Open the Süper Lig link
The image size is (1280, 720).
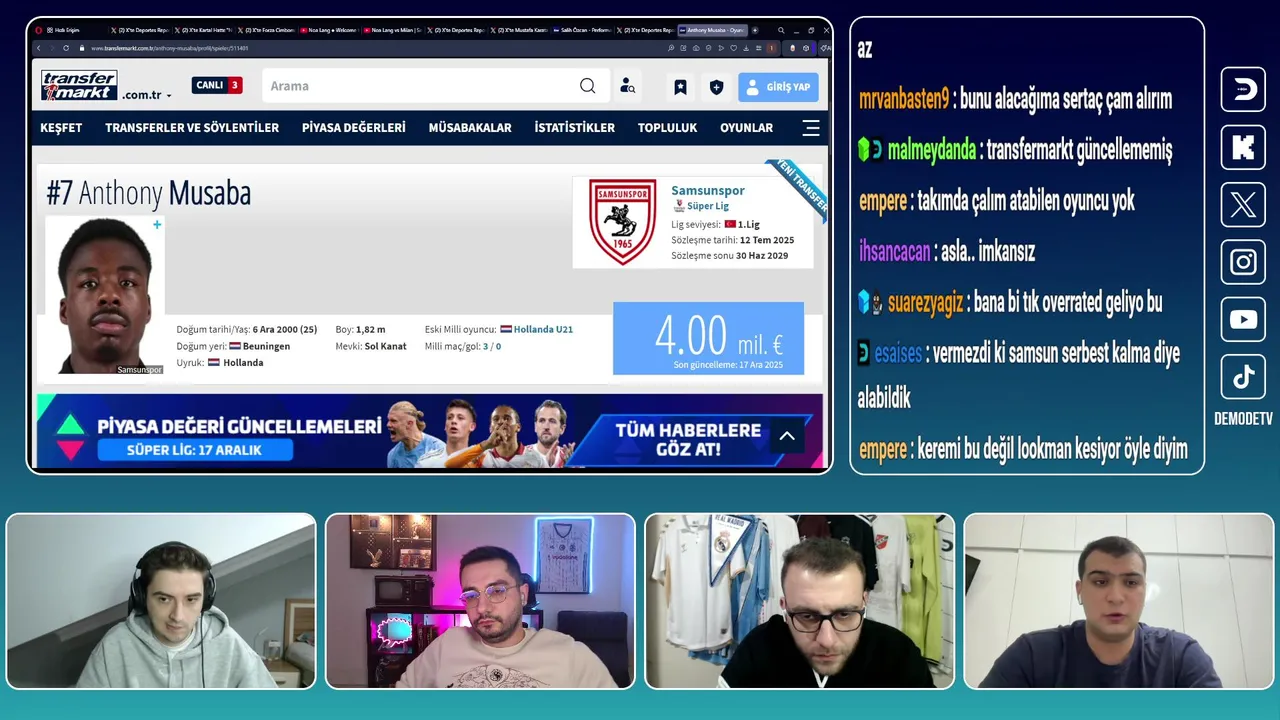tap(708, 206)
